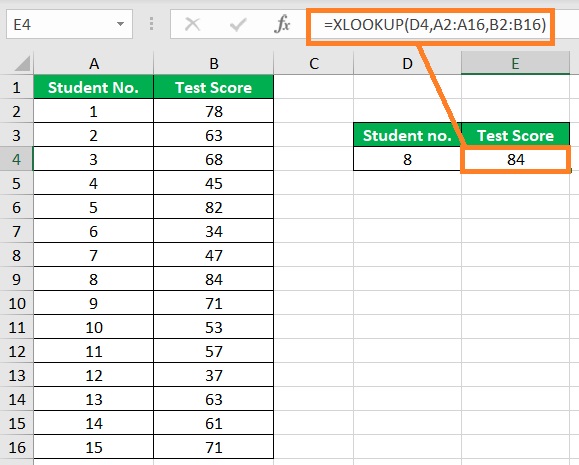Click the Enter checkmark icon in formula bar
Screen dimensions: 579x465
(x=237, y=25)
